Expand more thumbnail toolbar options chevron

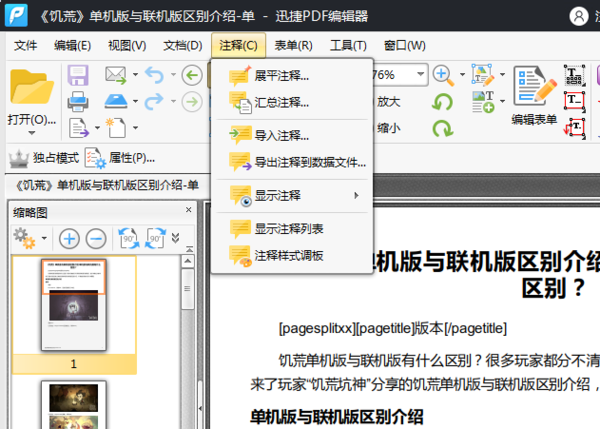pos(176,238)
